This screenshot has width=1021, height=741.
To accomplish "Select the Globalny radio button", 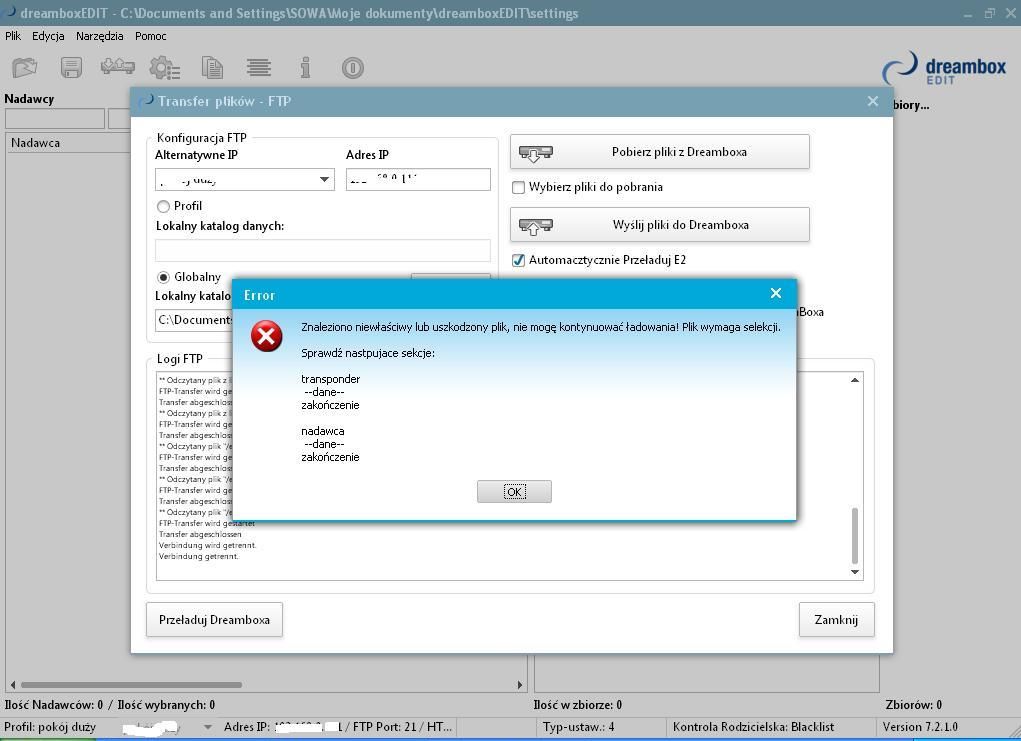I will click(x=163, y=277).
